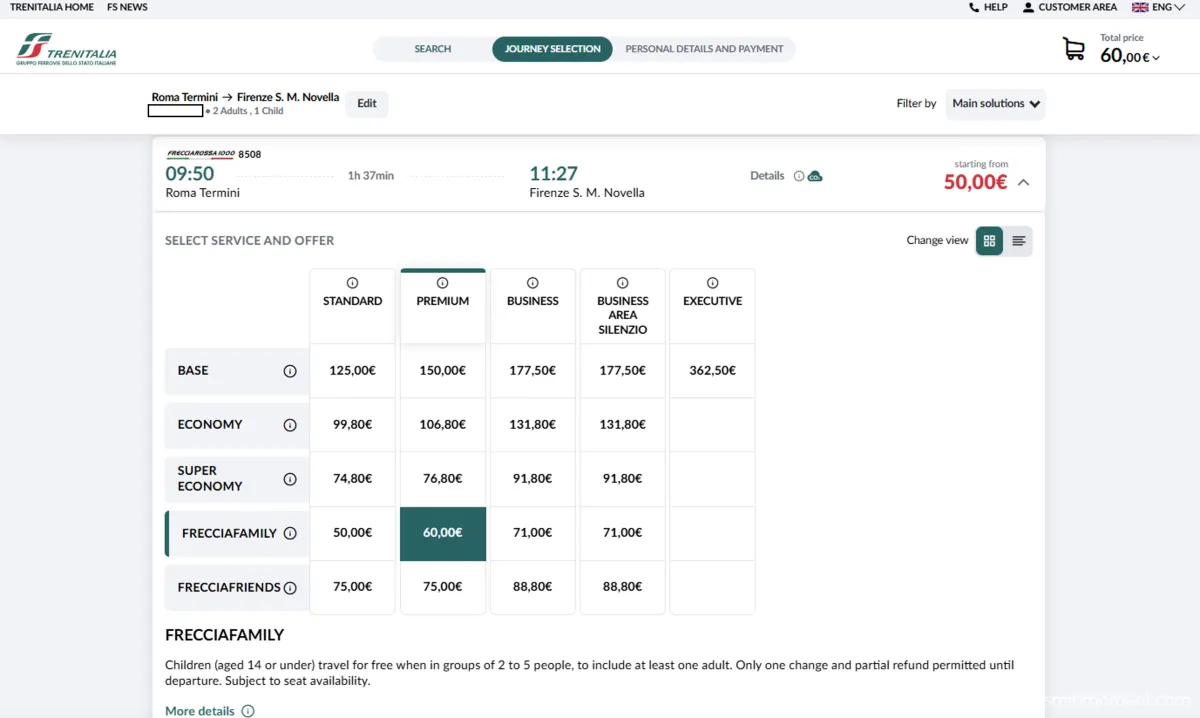Choose Base Executive fare 362,50€
Viewport: 1200px width, 718px height.
tap(713, 371)
